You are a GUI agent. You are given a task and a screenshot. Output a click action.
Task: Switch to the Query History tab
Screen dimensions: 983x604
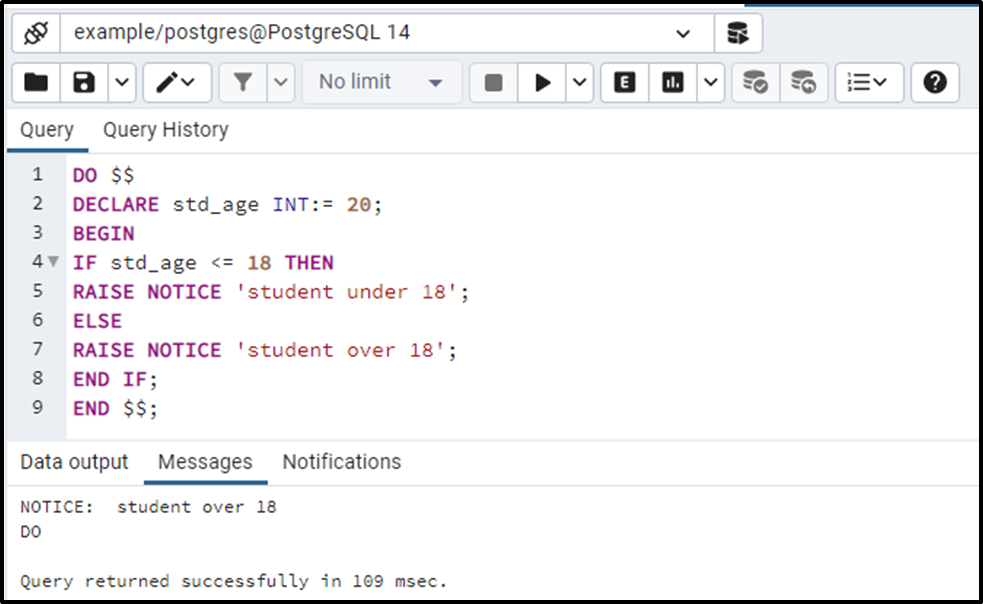[164, 130]
